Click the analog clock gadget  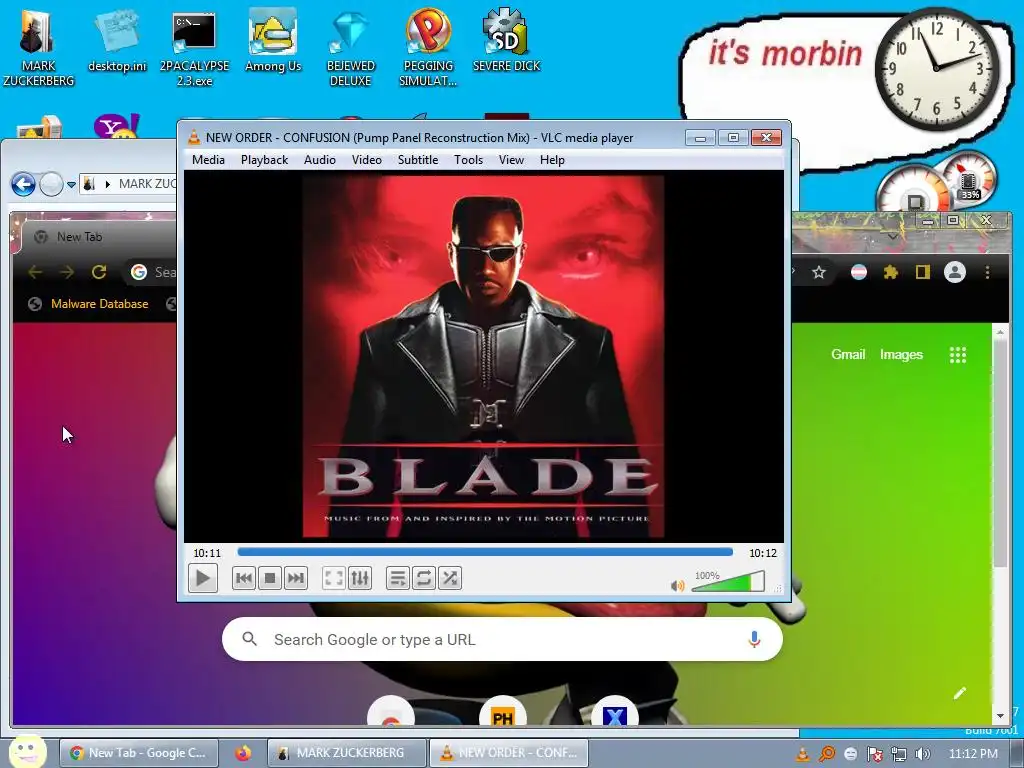[x=936, y=67]
